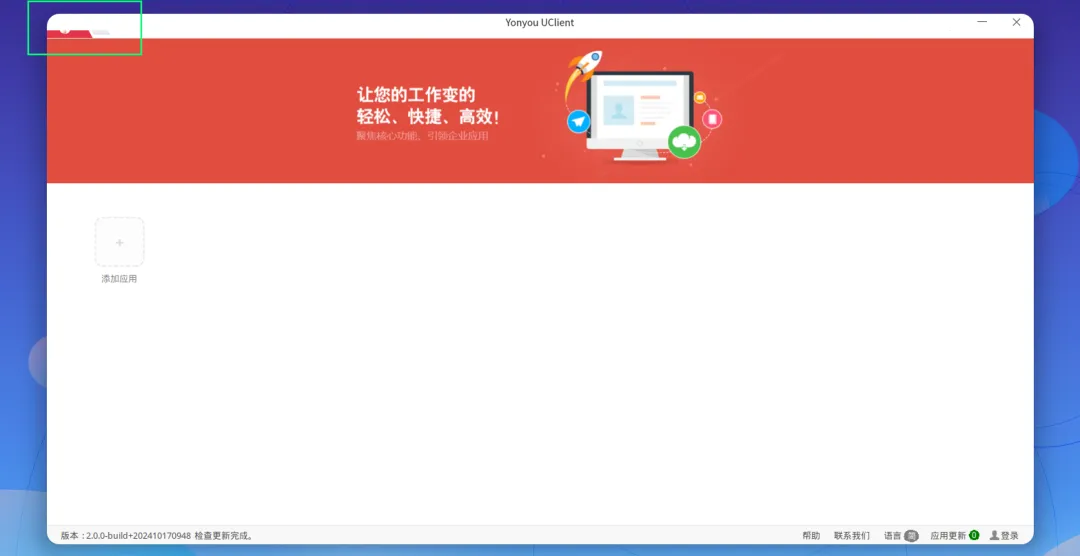
Task: Click the green cloud icon in the banner
Action: click(x=684, y=142)
